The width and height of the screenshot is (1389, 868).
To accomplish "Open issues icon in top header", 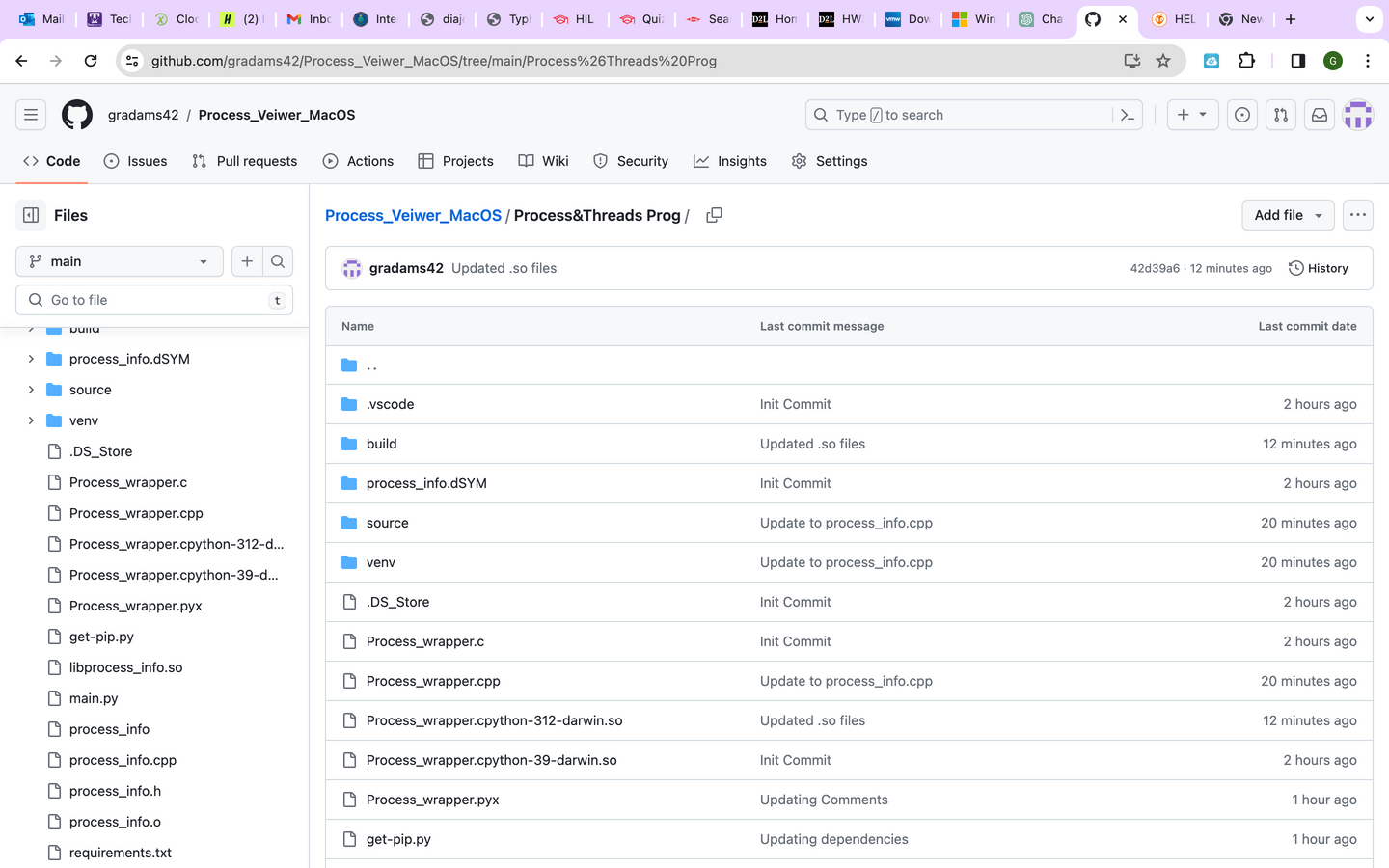I will pyautogui.click(x=1242, y=115).
